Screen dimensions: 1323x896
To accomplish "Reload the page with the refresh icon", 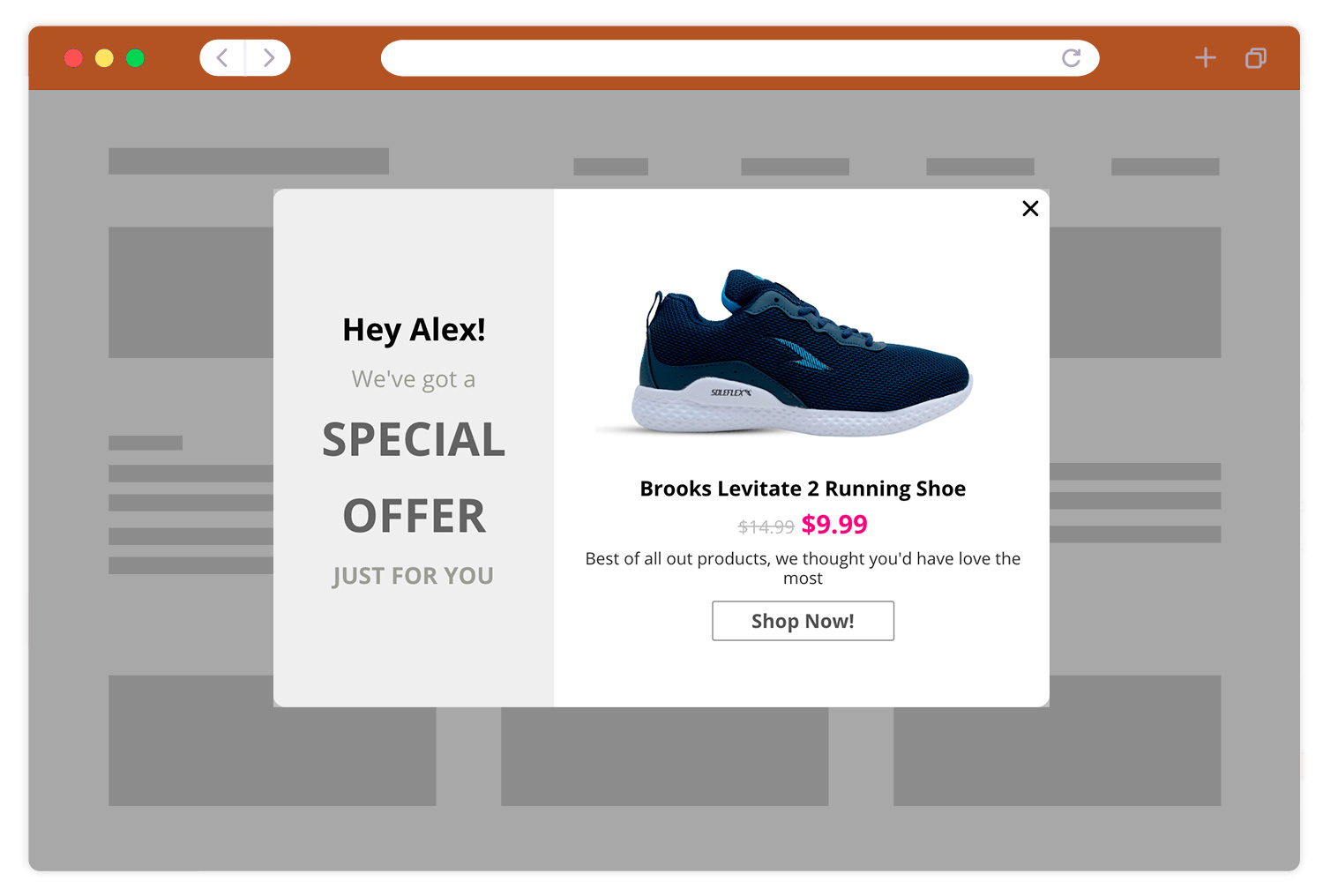I will click(1071, 58).
